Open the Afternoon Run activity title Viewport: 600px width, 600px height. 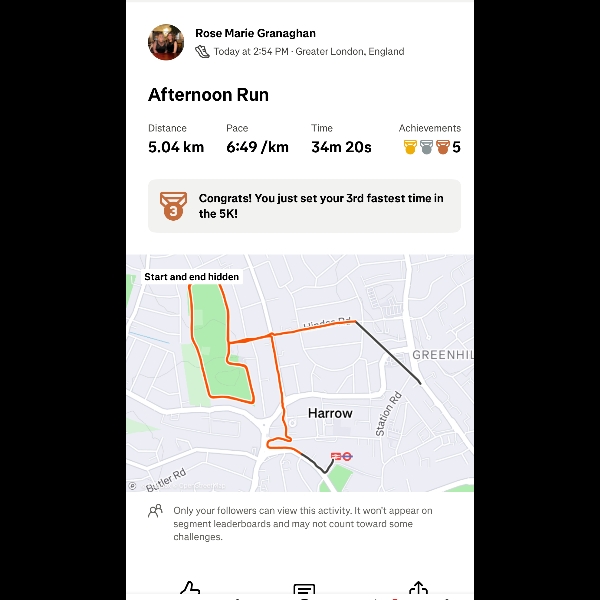pos(208,95)
